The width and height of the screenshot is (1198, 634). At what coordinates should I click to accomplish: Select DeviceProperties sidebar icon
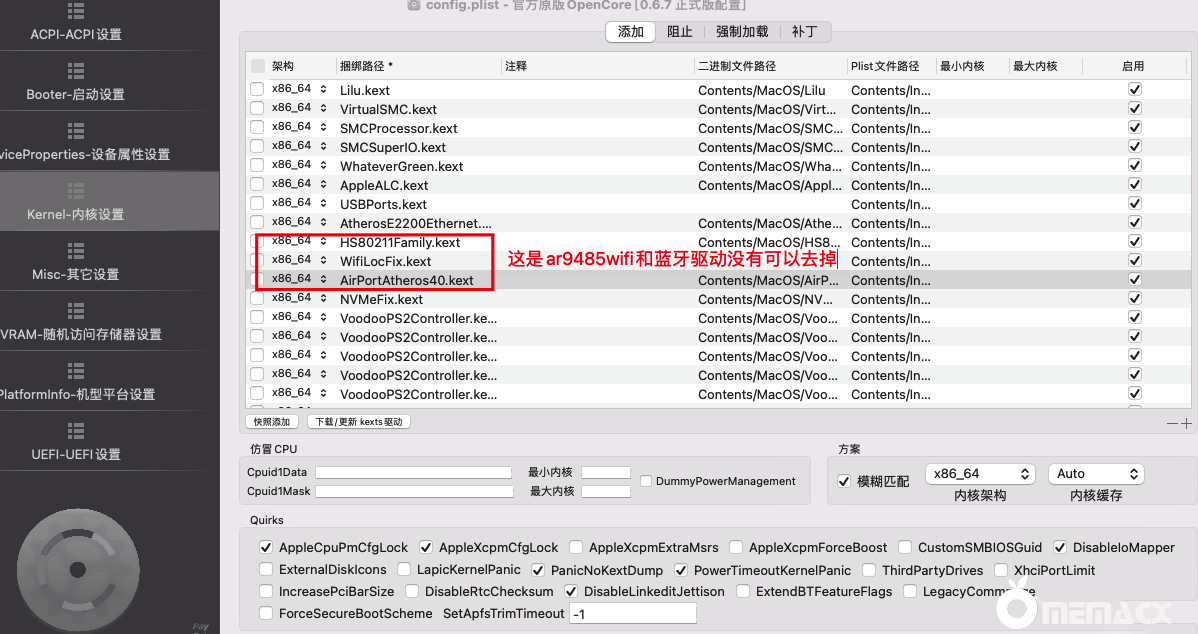click(x=76, y=131)
